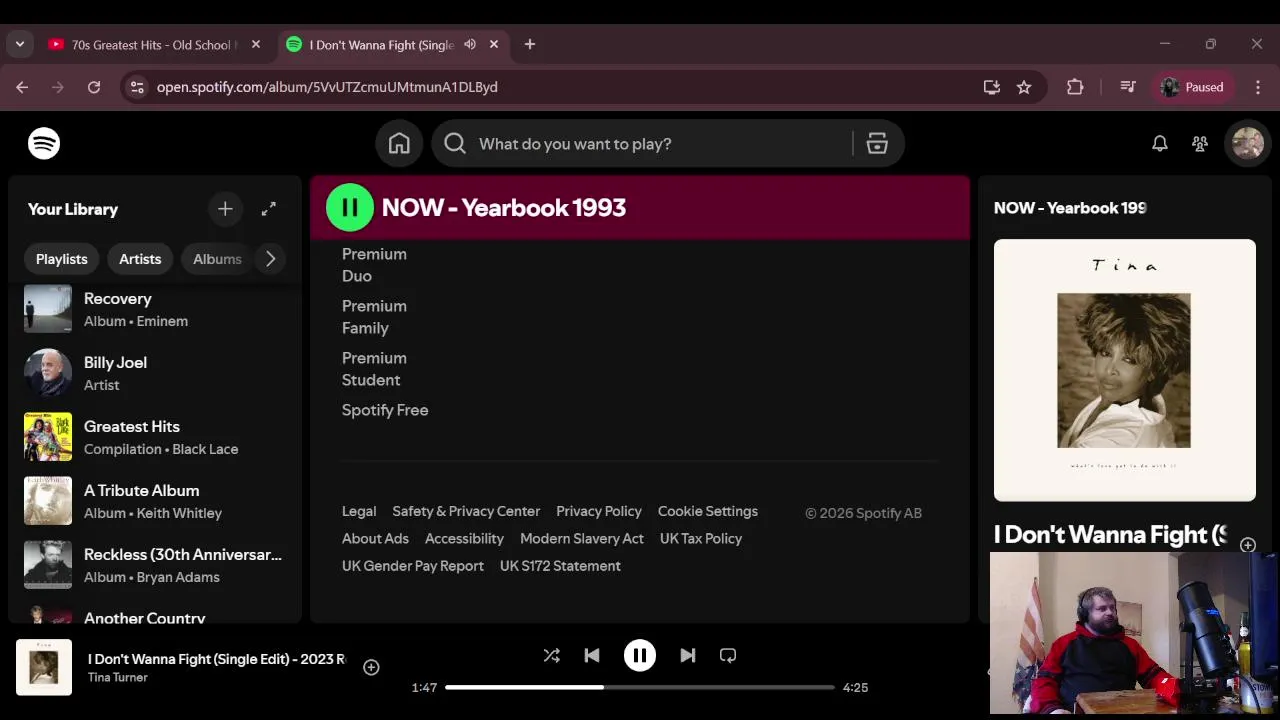Open Privacy Policy link
The image size is (1280, 720).
pos(599,511)
